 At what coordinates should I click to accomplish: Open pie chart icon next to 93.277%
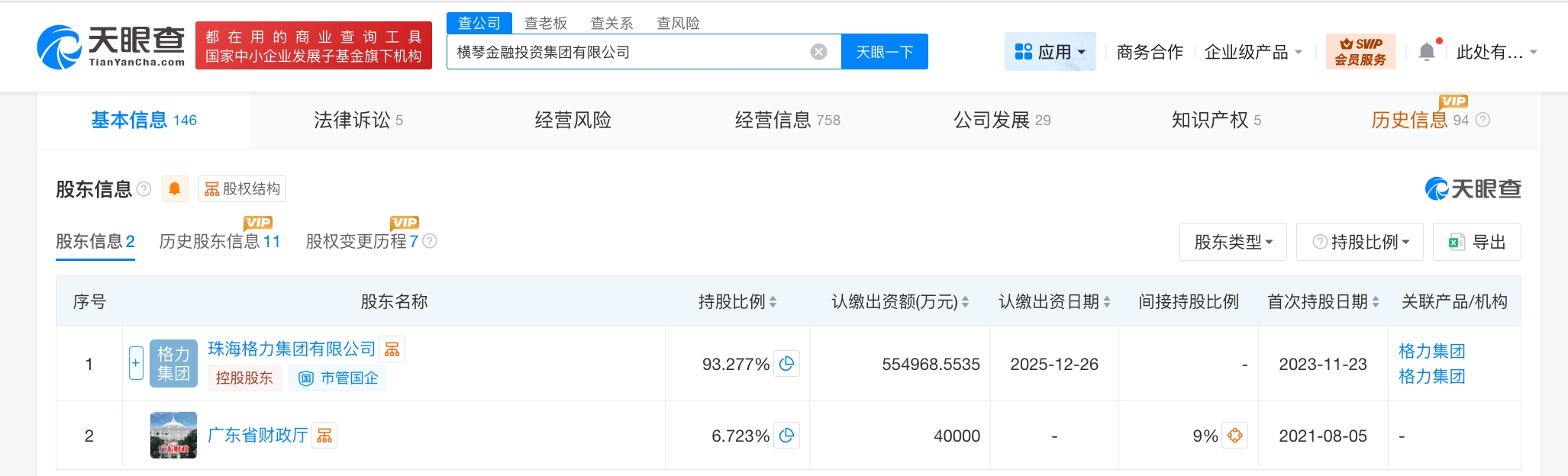point(786,364)
